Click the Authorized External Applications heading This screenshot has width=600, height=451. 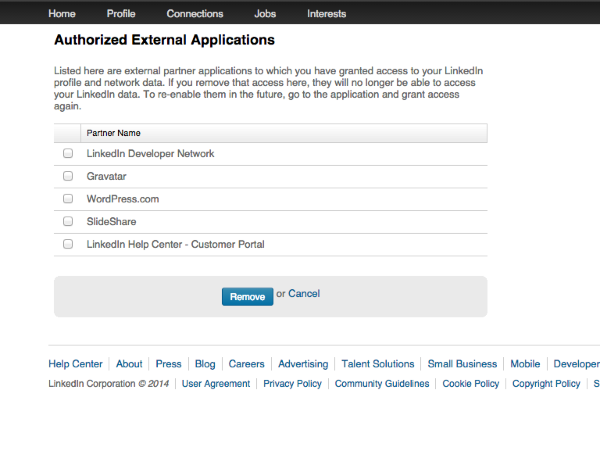point(165,40)
